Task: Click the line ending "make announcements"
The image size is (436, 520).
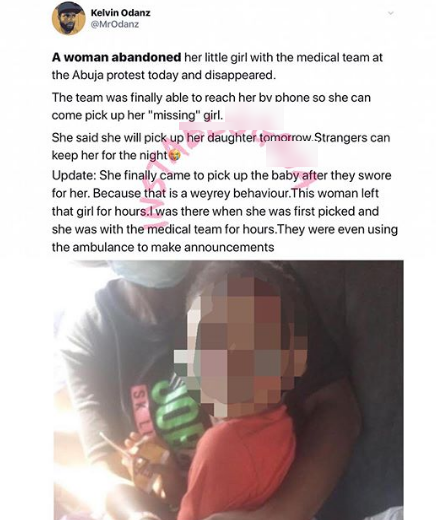Action: 163,248
